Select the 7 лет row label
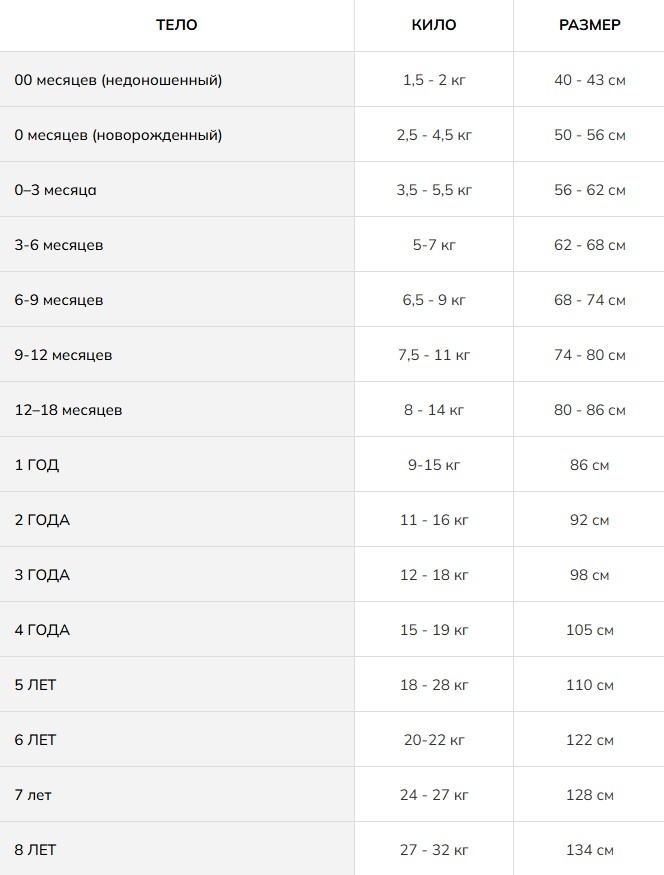This screenshot has width=664, height=875. [x=33, y=795]
